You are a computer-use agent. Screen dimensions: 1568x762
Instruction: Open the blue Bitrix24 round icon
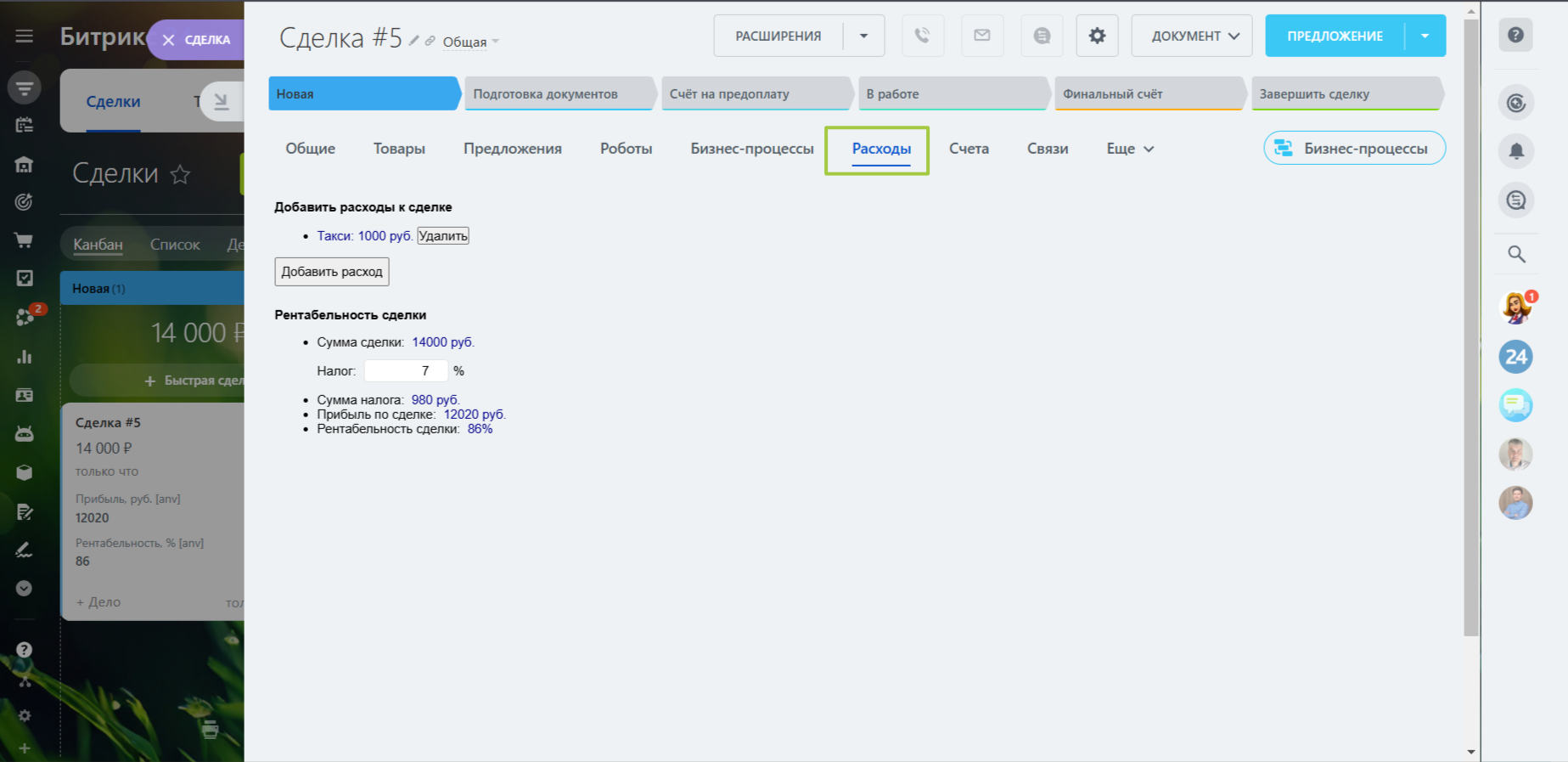1515,357
